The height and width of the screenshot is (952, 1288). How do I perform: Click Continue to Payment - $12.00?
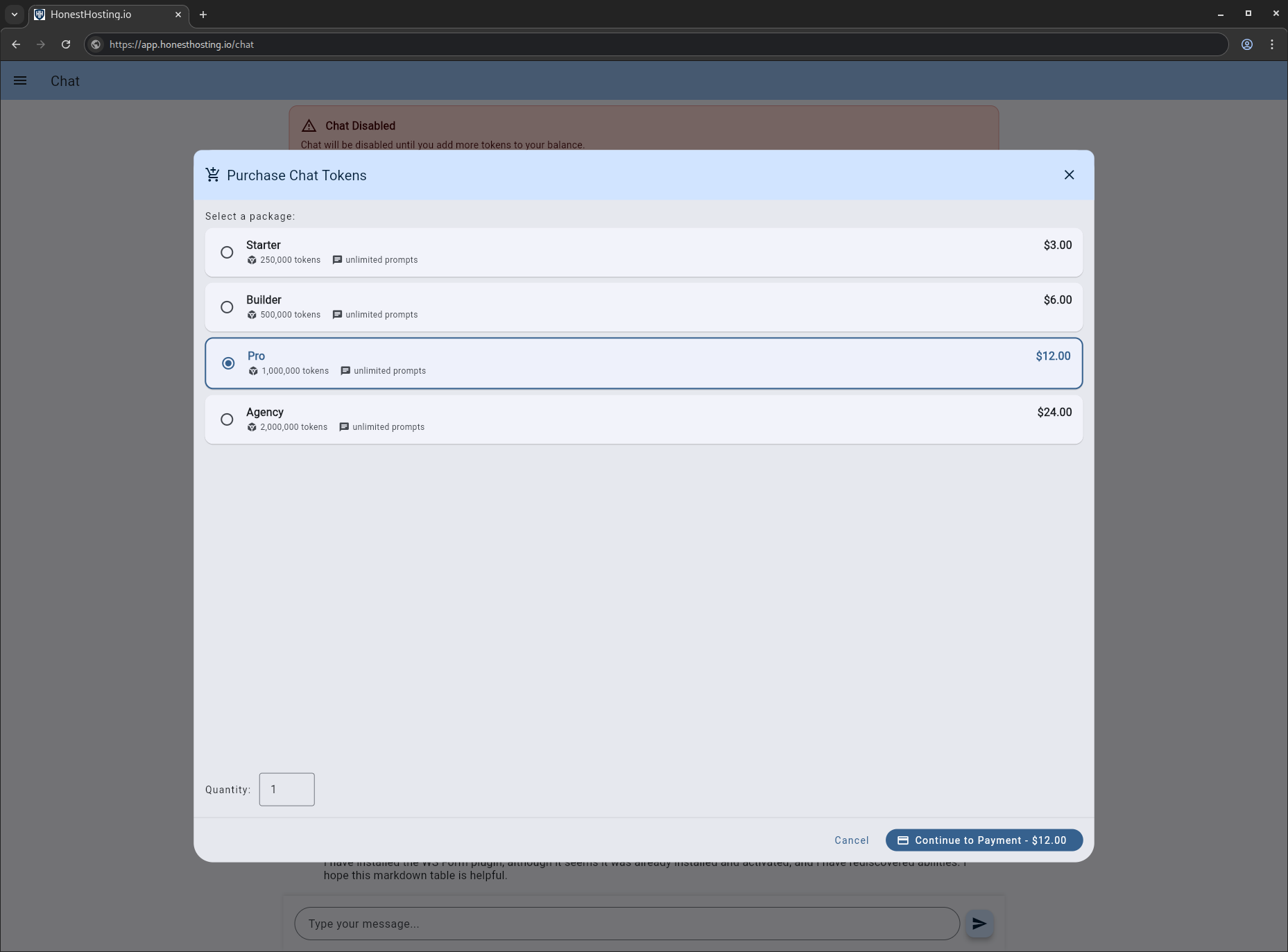[x=984, y=840]
